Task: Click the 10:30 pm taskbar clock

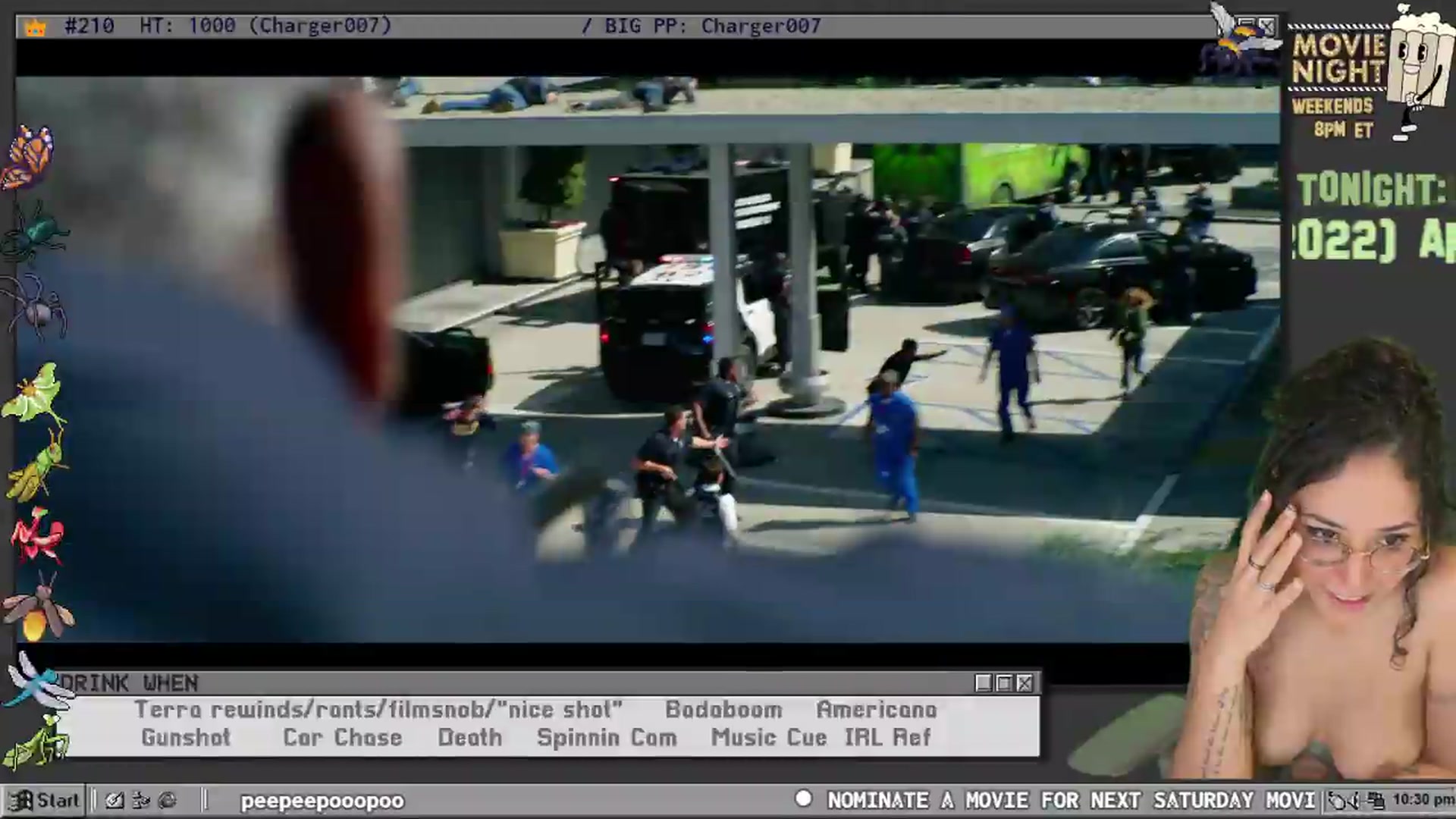Action: (1423, 800)
